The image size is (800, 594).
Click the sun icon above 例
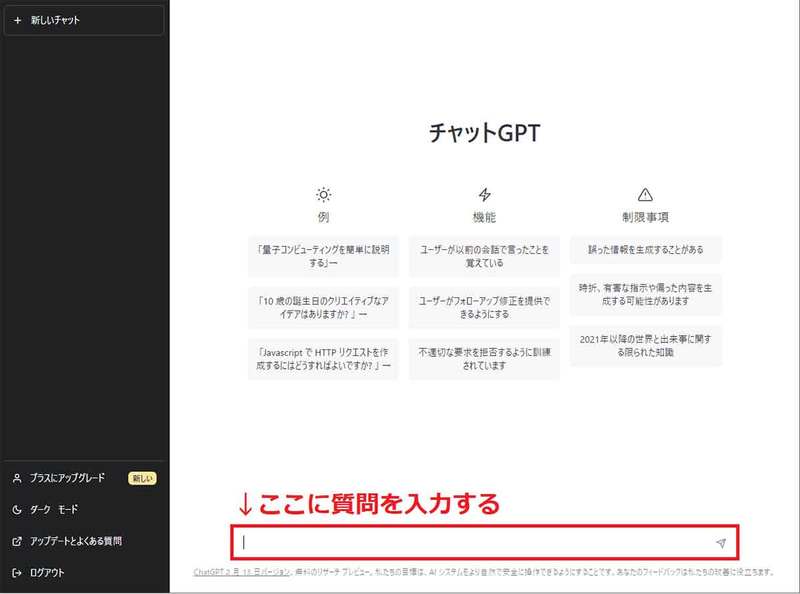tap(323, 194)
